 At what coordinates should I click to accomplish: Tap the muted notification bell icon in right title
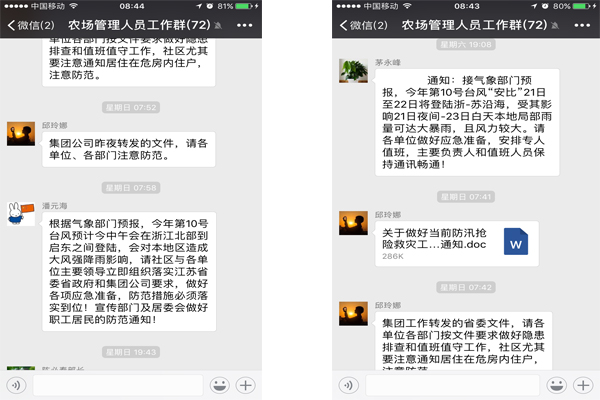pos(555,26)
